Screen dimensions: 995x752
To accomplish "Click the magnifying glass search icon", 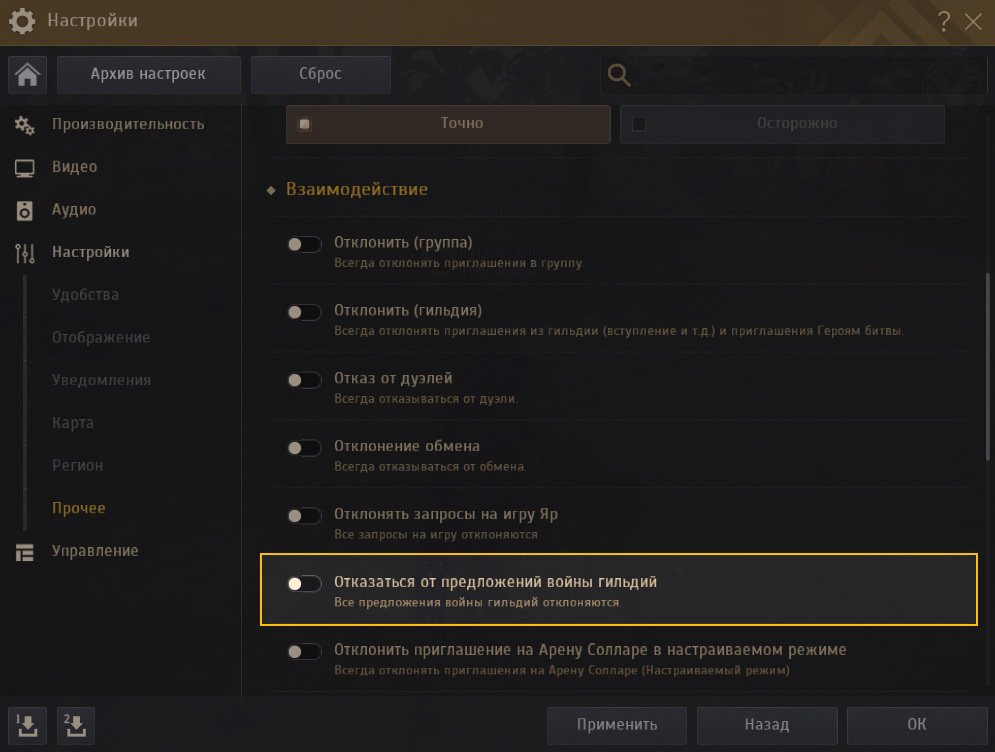I will tap(619, 75).
